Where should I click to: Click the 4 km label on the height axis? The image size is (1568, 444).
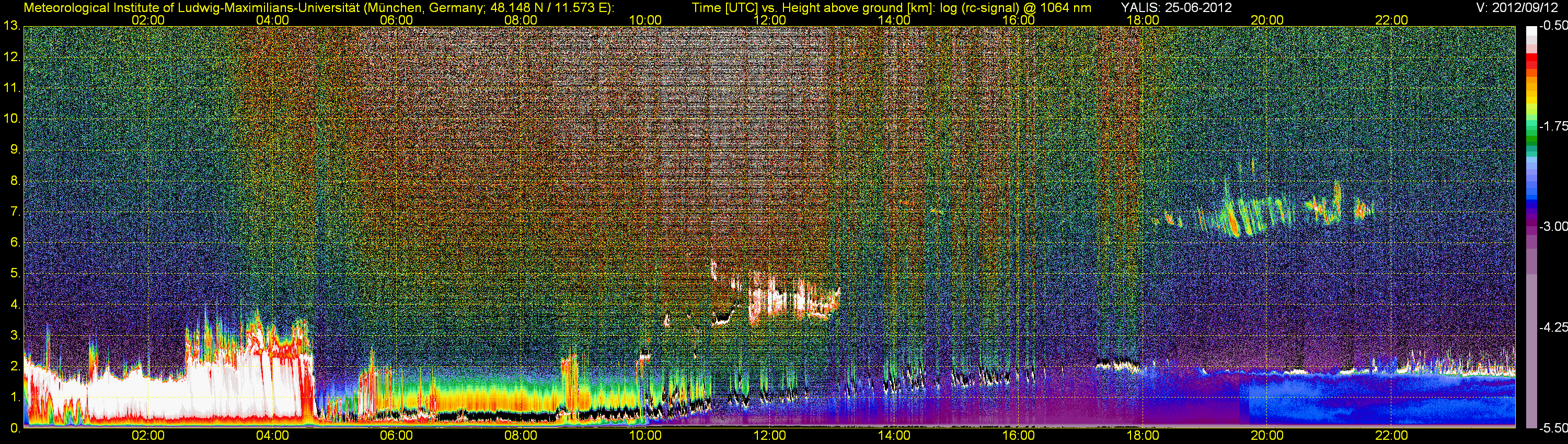pyautogui.click(x=15, y=304)
